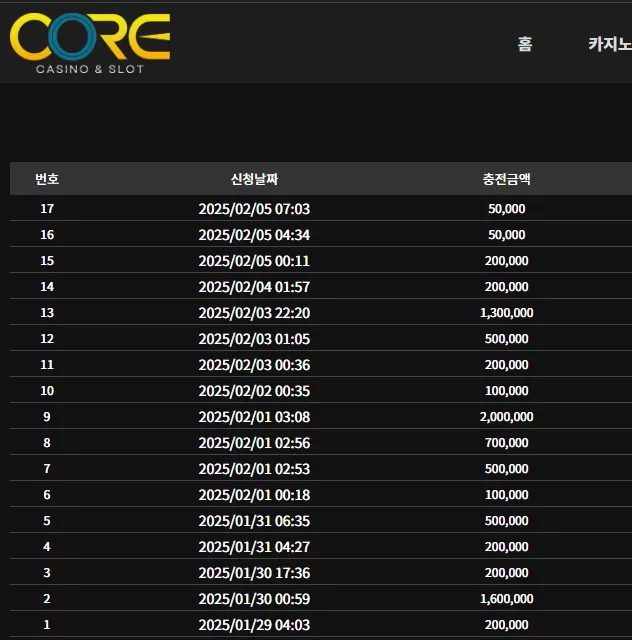Click amount 200,000 in row 15
Image resolution: width=632 pixels, height=640 pixels.
pos(507,261)
